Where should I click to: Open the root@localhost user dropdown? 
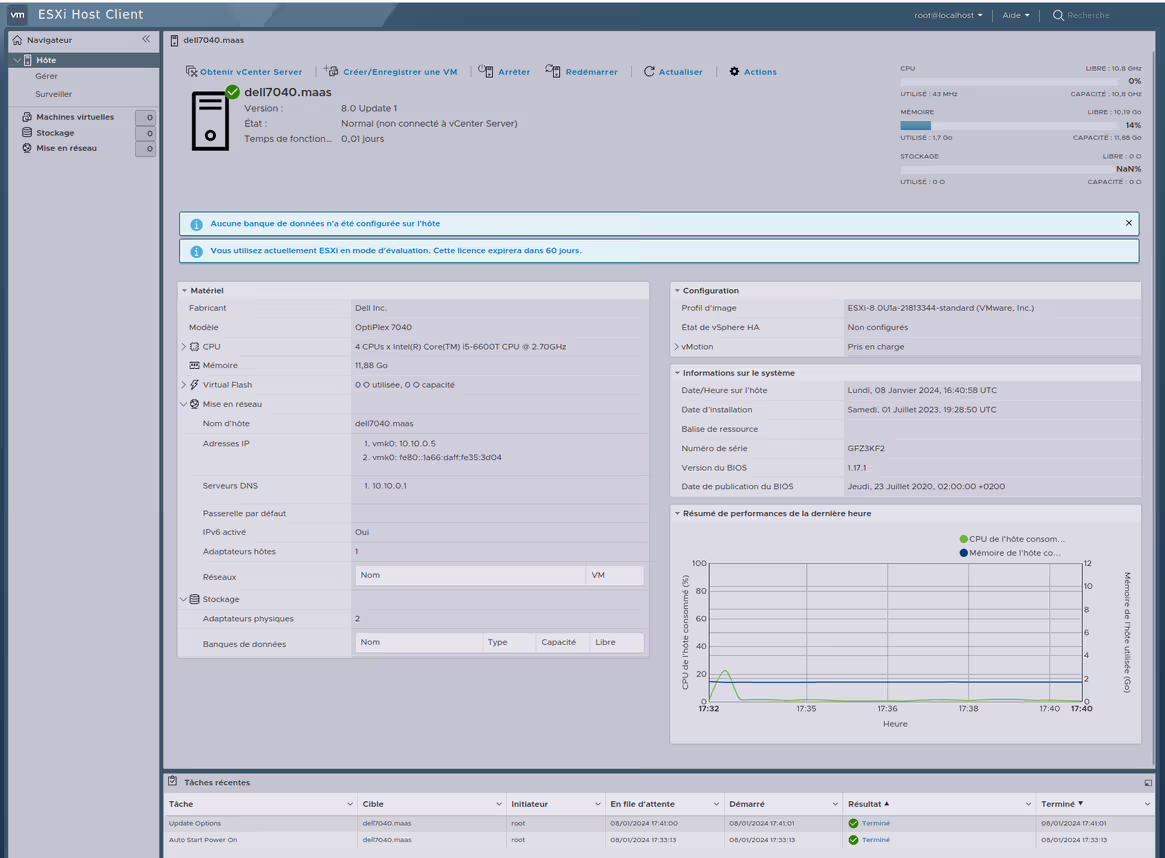pos(948,15)
